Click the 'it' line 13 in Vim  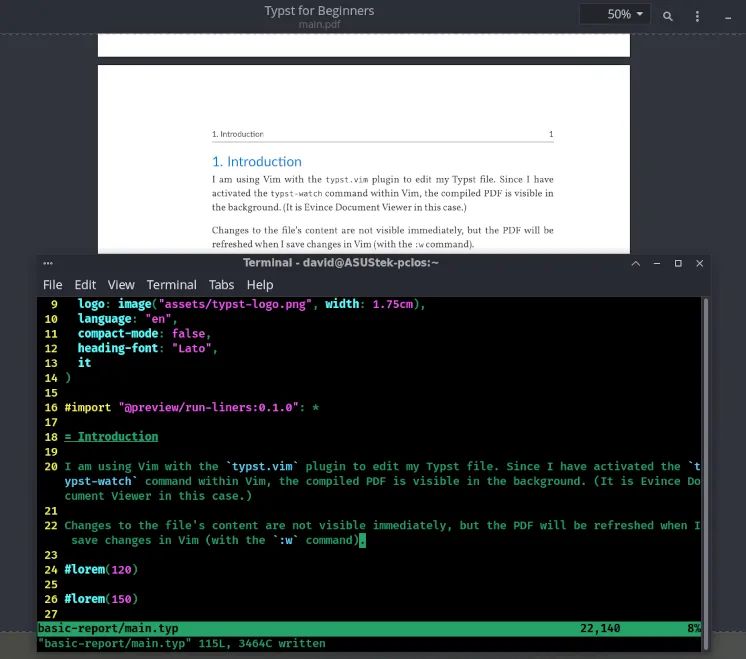click(x=84, y=363)
